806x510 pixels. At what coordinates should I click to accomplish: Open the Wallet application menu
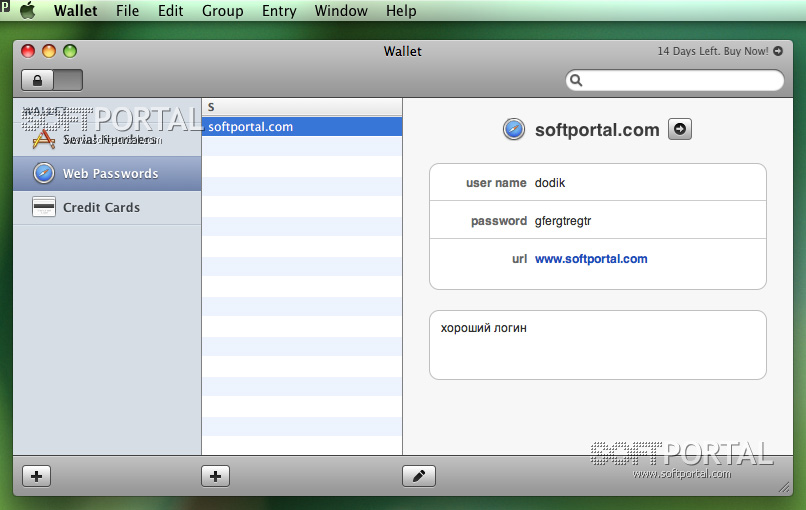tap(76, 11)
